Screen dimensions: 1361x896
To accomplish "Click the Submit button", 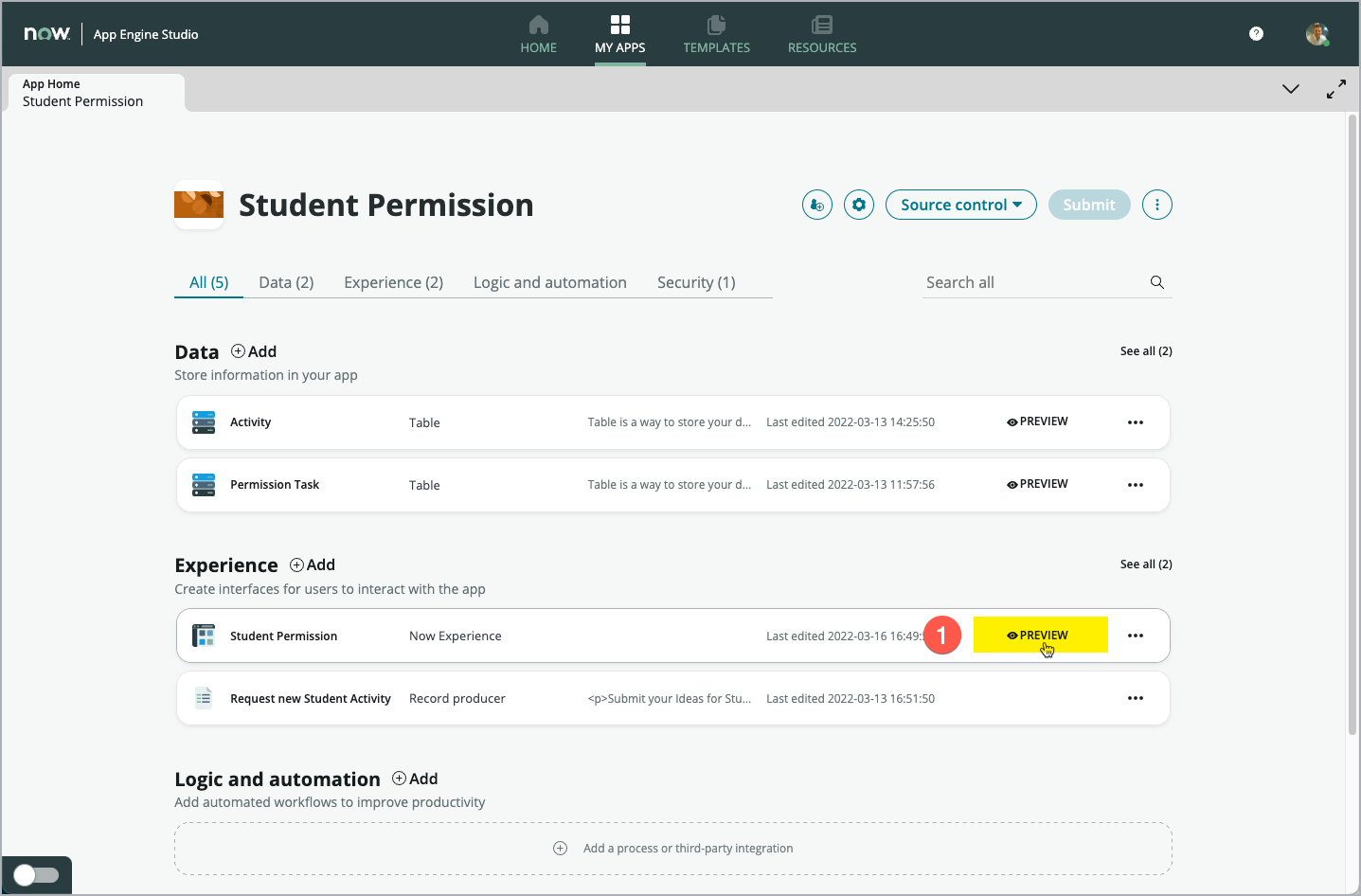I will [1089, 205].
